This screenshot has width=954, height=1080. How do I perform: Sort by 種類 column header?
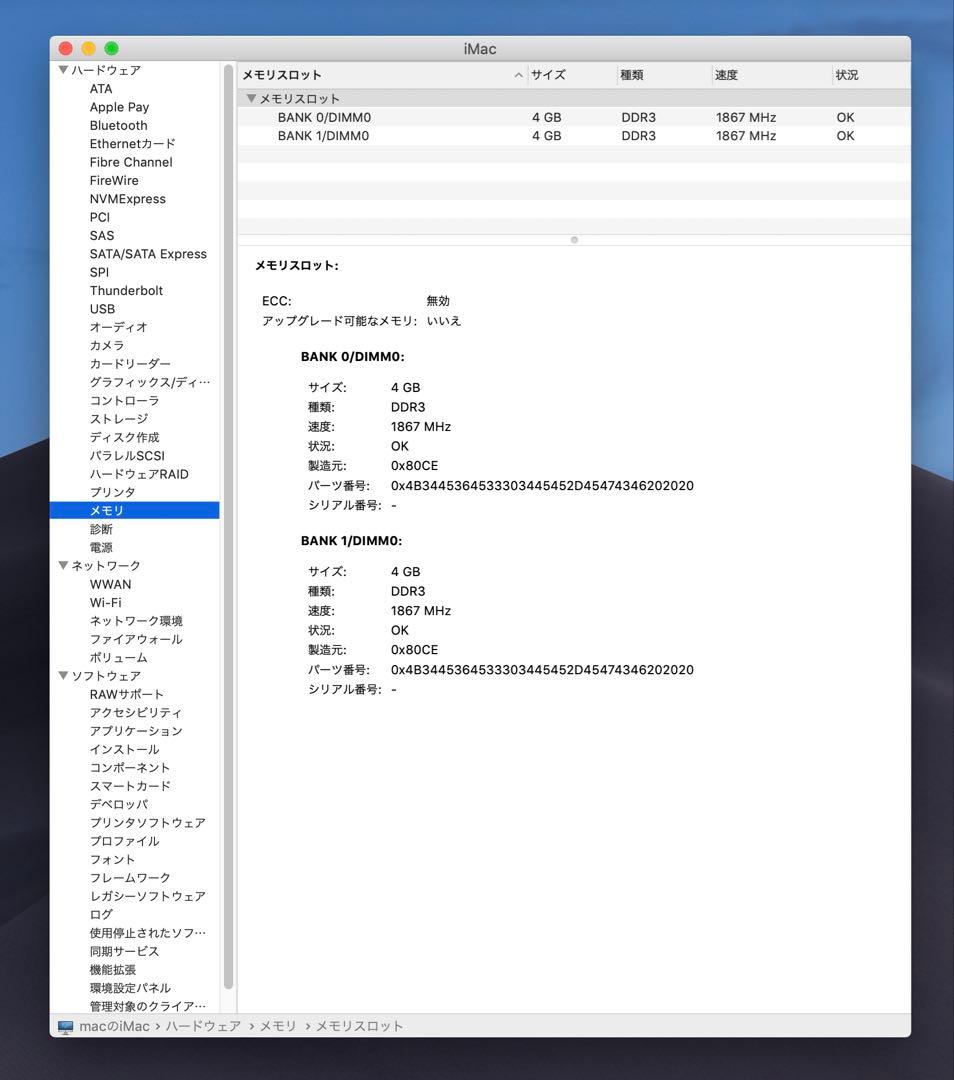[x=664, y=75]
